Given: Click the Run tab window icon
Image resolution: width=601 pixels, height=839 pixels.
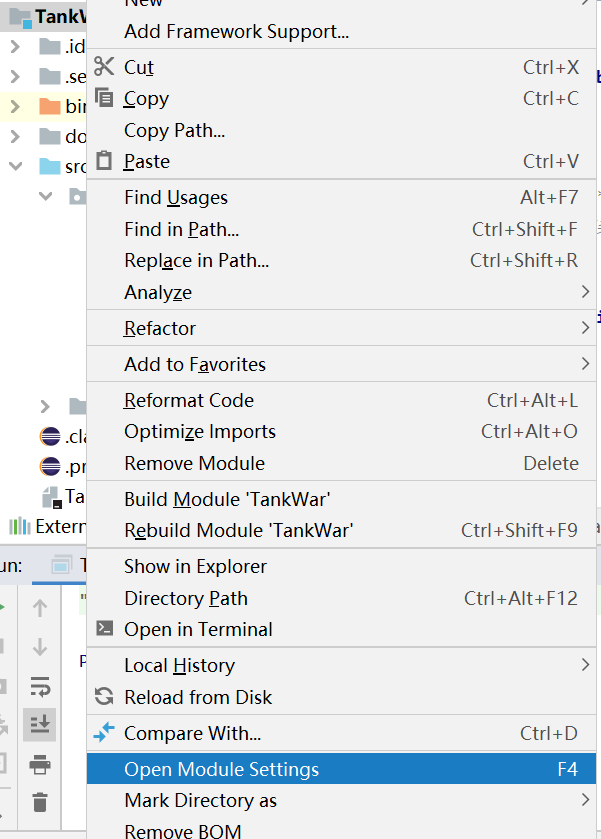Looking at the screenshot, I should point(61,565).
